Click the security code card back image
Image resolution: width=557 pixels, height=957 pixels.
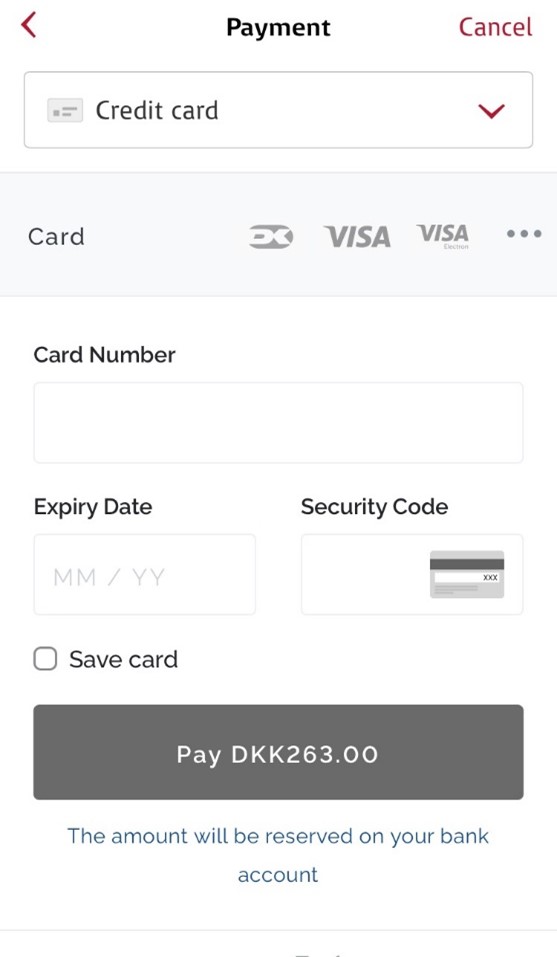pos(467,574)
